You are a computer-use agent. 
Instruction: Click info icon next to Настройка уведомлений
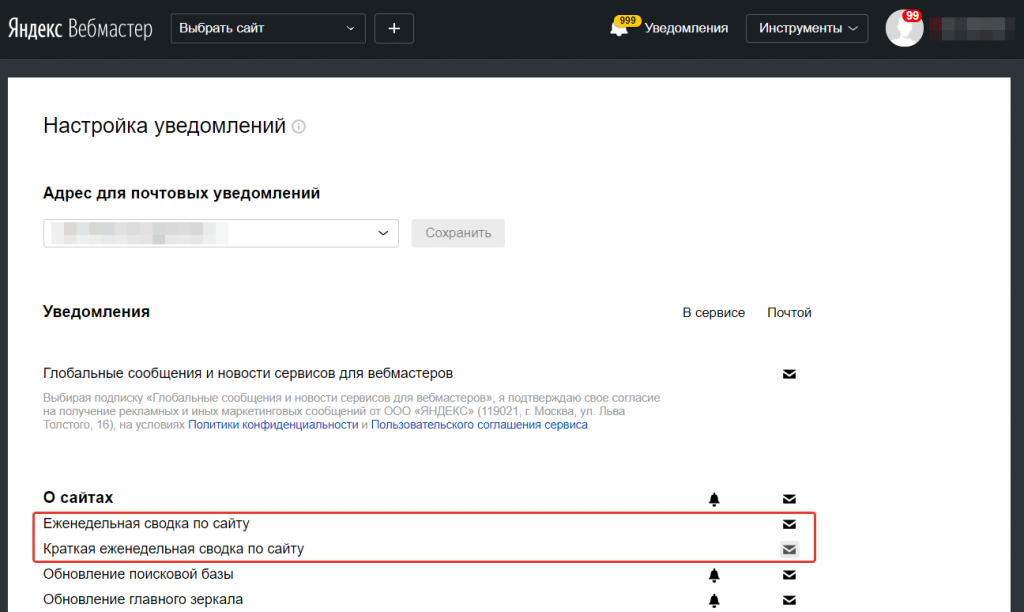(x=298, y=127)
